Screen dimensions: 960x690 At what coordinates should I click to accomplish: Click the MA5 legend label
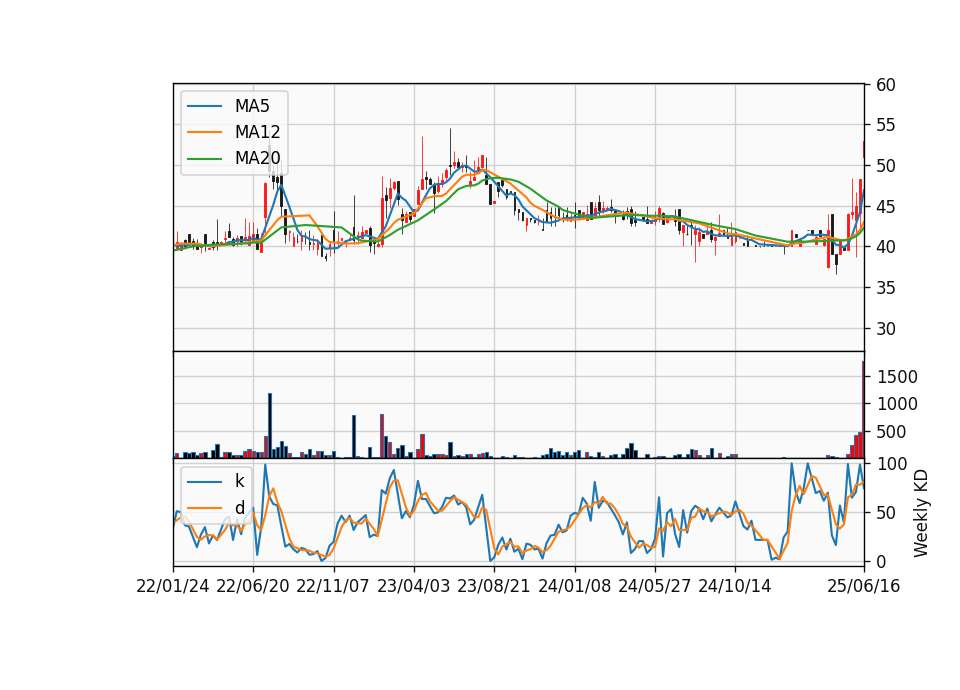click(x=252, y=106)
